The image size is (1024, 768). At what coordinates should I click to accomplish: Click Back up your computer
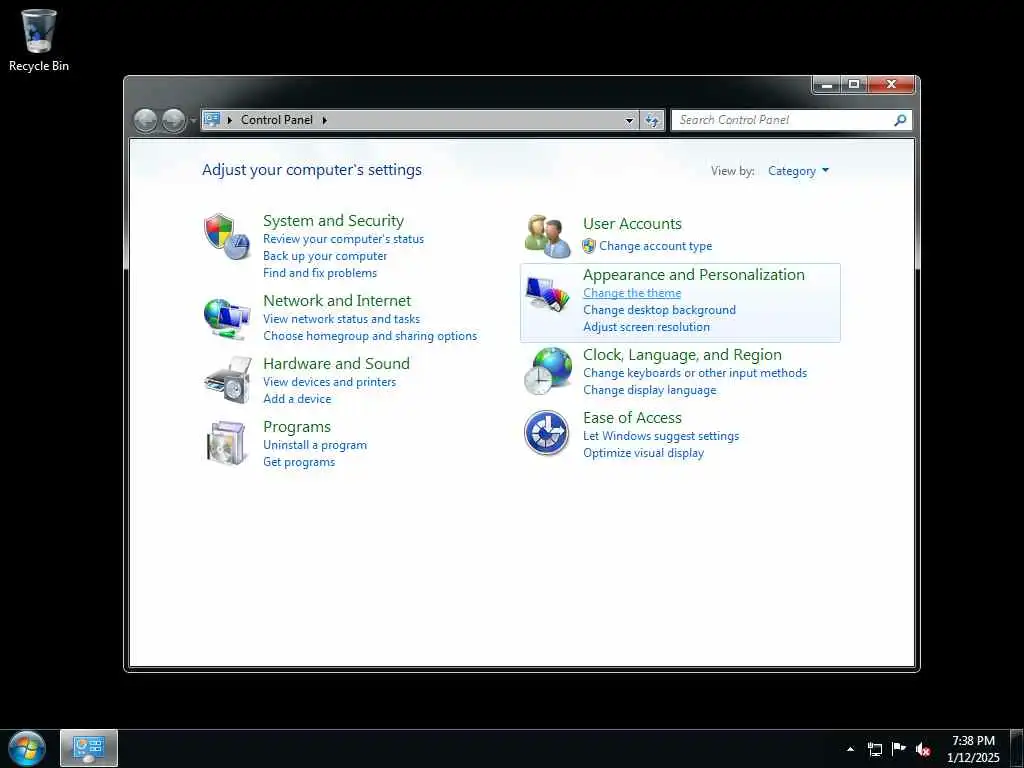coord(325,256)
